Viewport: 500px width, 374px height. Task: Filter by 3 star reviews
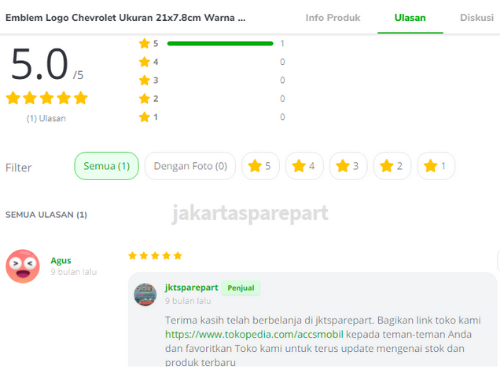(348, 166)
